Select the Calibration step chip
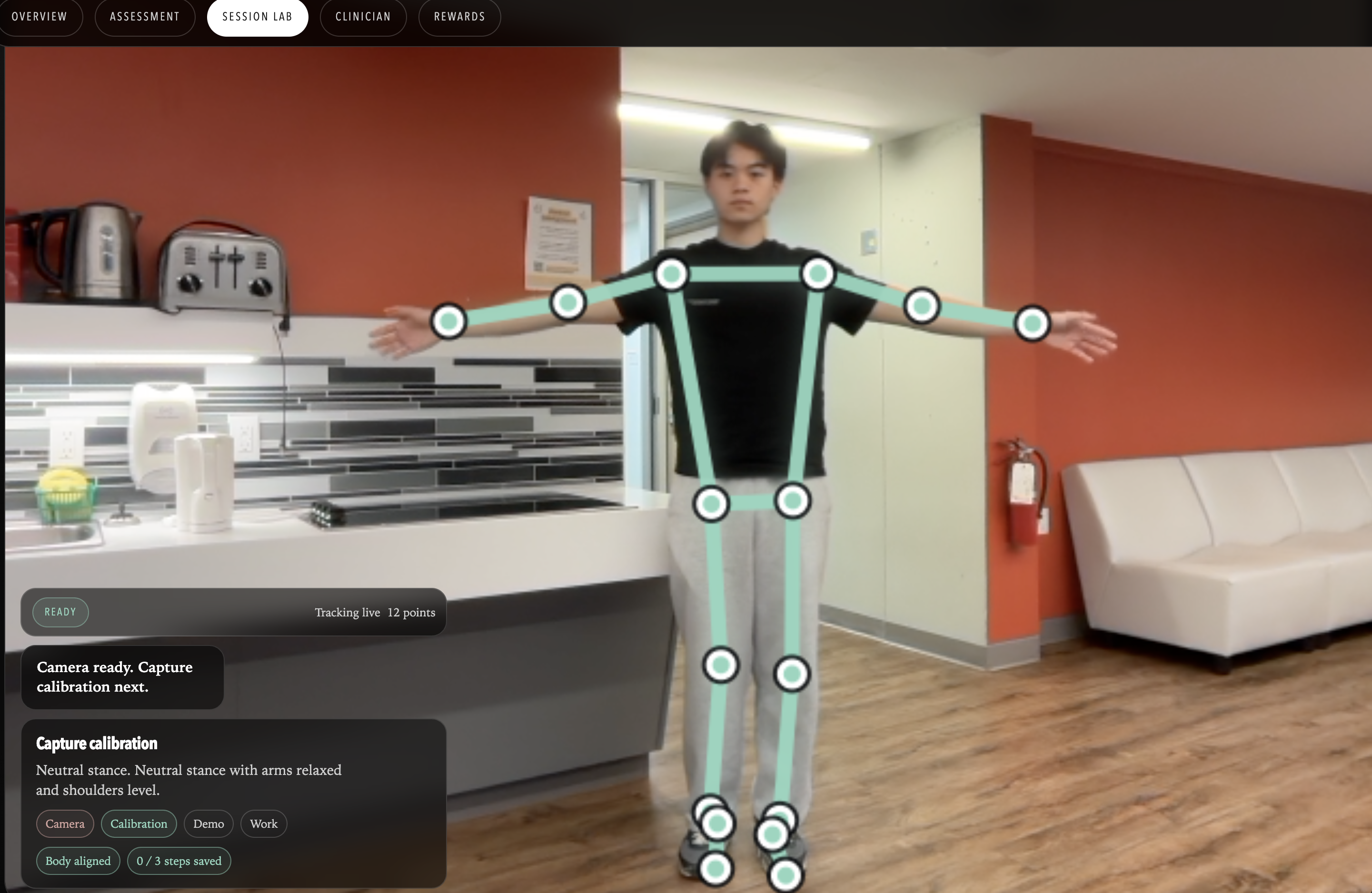 tap(139, 823)
